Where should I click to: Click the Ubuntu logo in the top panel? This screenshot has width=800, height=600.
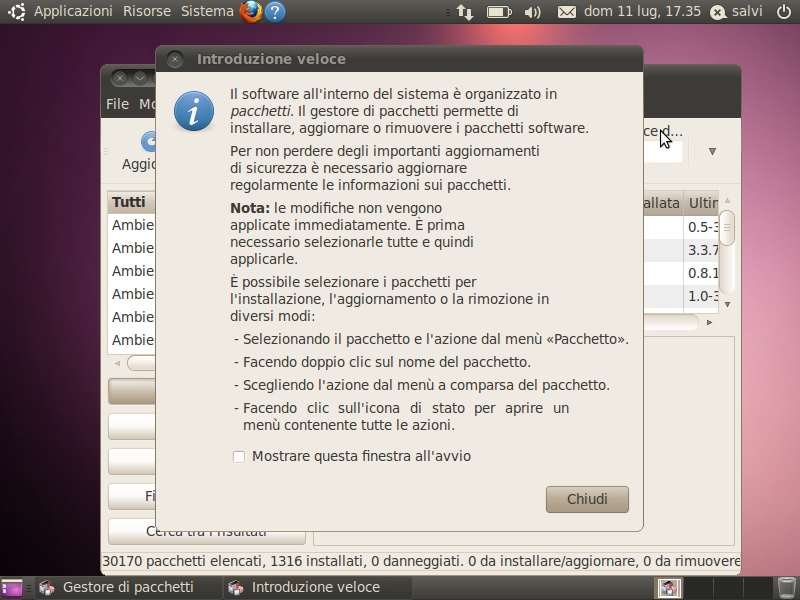click(x=16, y=11)
